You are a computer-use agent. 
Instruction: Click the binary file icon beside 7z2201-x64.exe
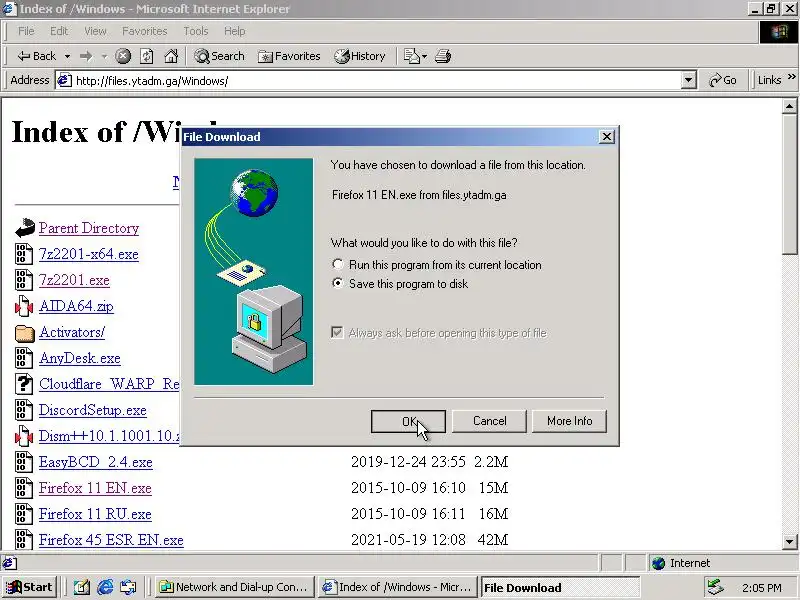(23, 254)
